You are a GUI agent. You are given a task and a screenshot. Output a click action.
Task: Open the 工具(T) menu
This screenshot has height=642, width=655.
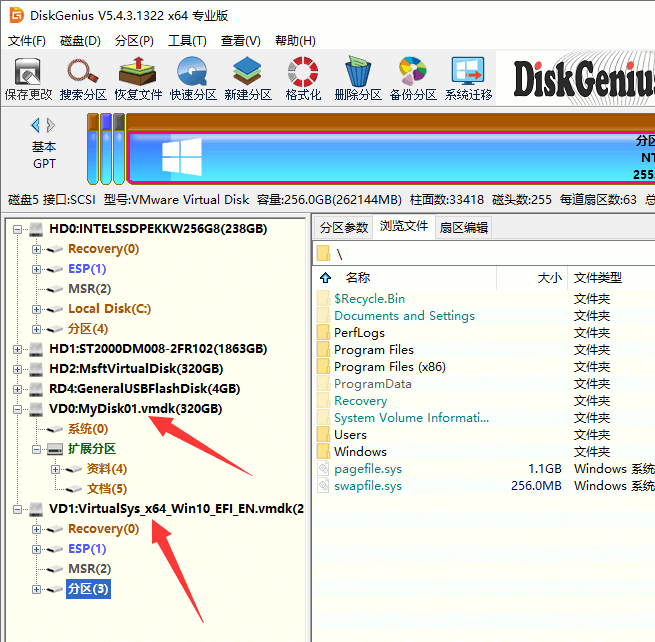click(x=187, y=41)
